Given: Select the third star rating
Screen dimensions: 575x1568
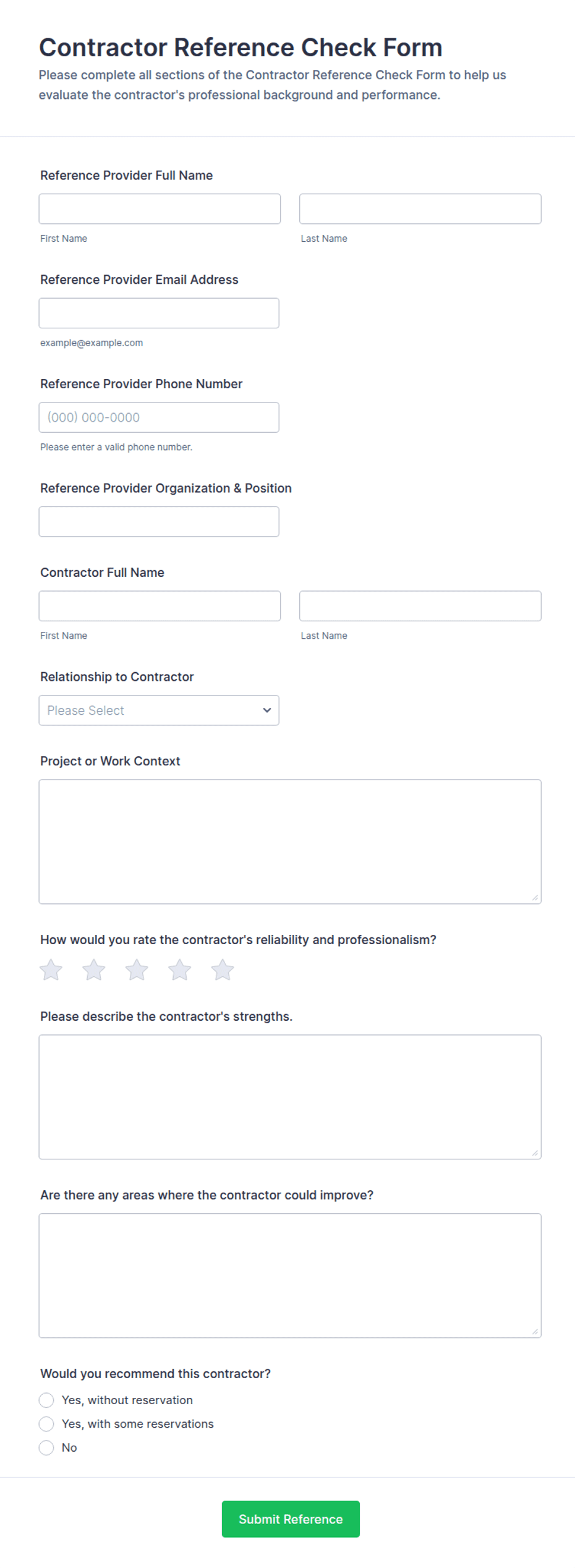Looking at the screenshot, I should (x=137, y=969).
